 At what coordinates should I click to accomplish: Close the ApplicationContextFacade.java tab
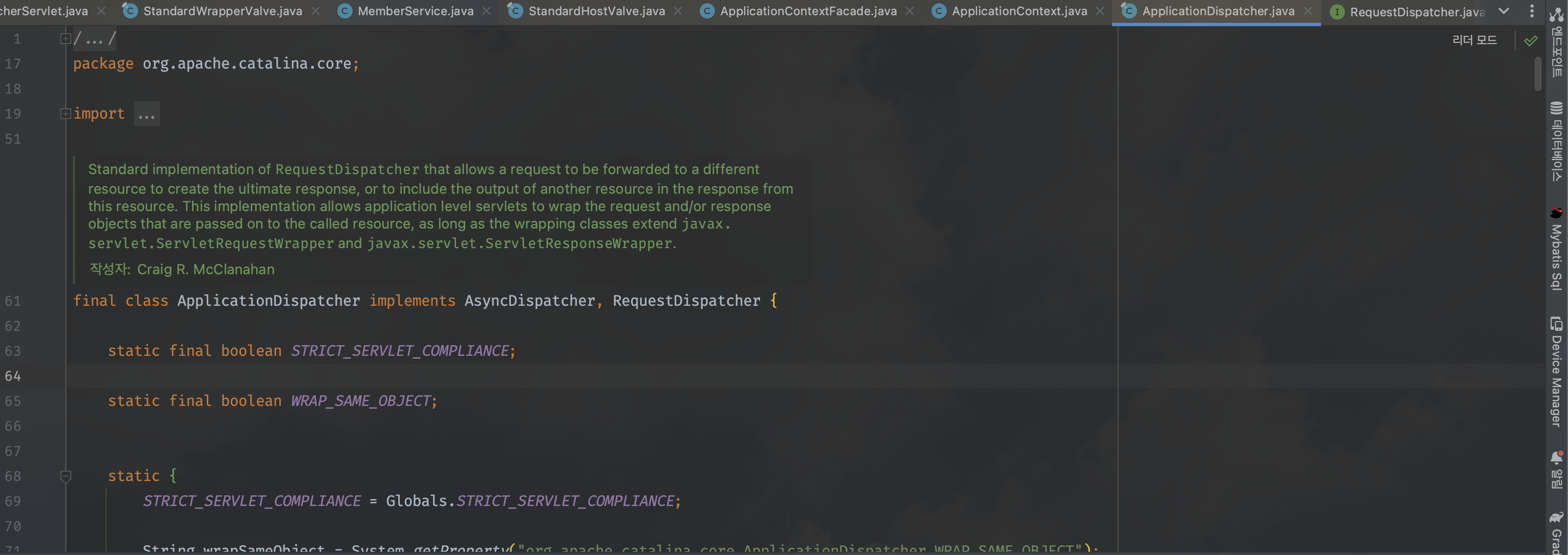(x=909, y=11)
